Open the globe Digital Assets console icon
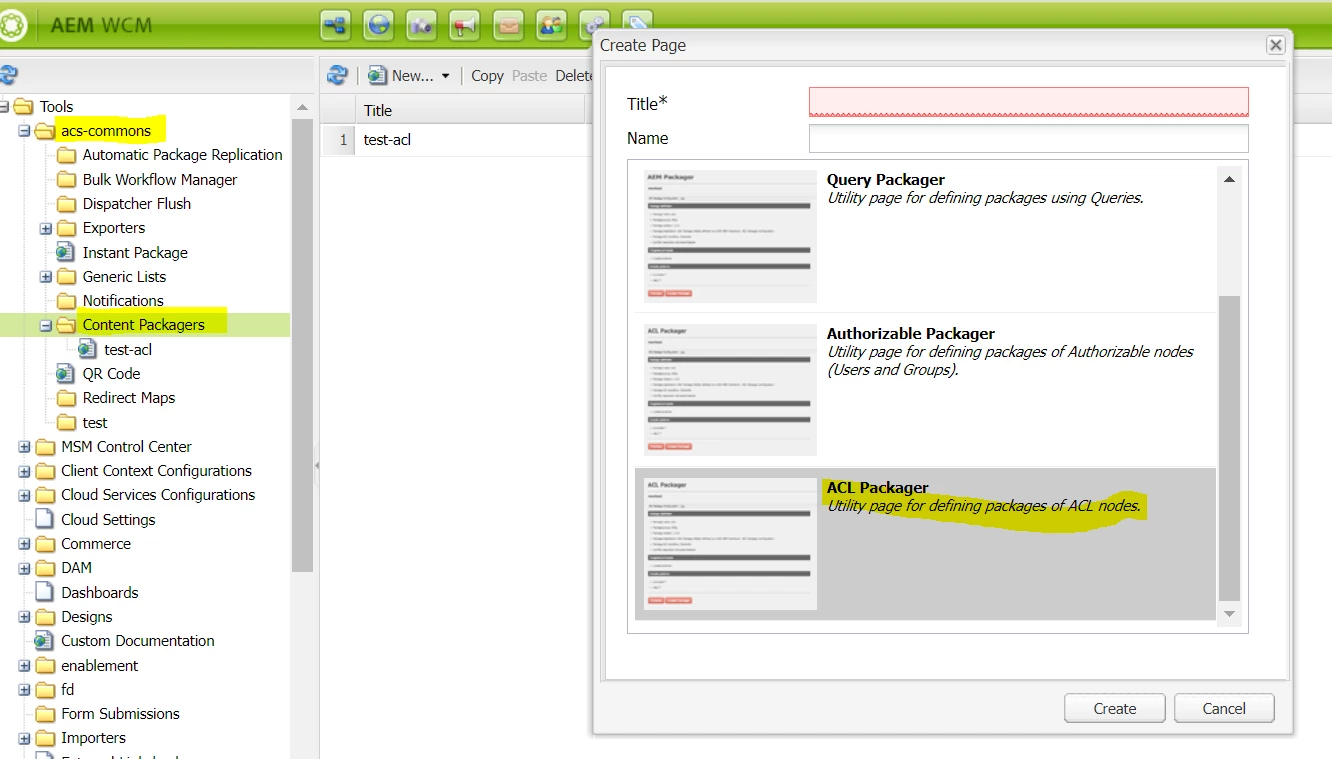Screen dimensions: 1332x759 coord(379,25)
